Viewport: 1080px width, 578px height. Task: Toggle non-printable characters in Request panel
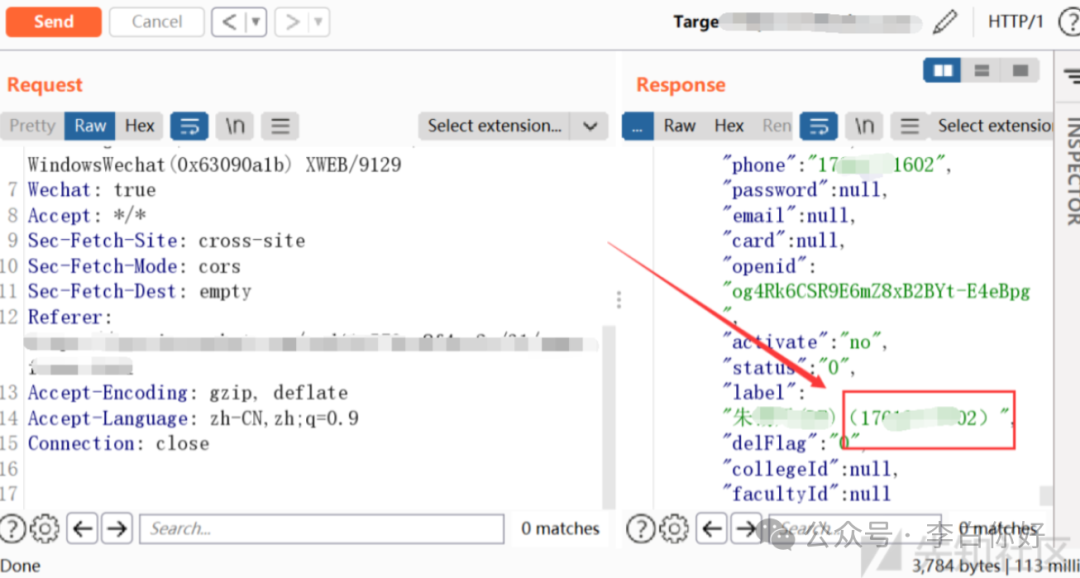[235, 126]
